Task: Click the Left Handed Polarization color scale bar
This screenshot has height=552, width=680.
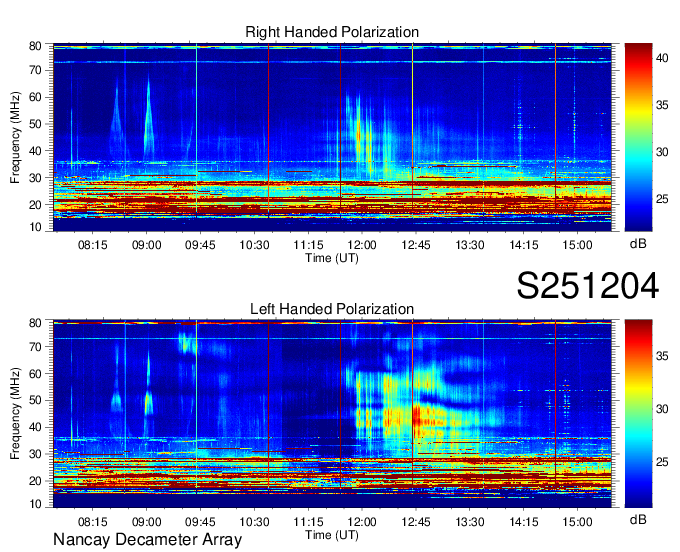Action: 638,413
